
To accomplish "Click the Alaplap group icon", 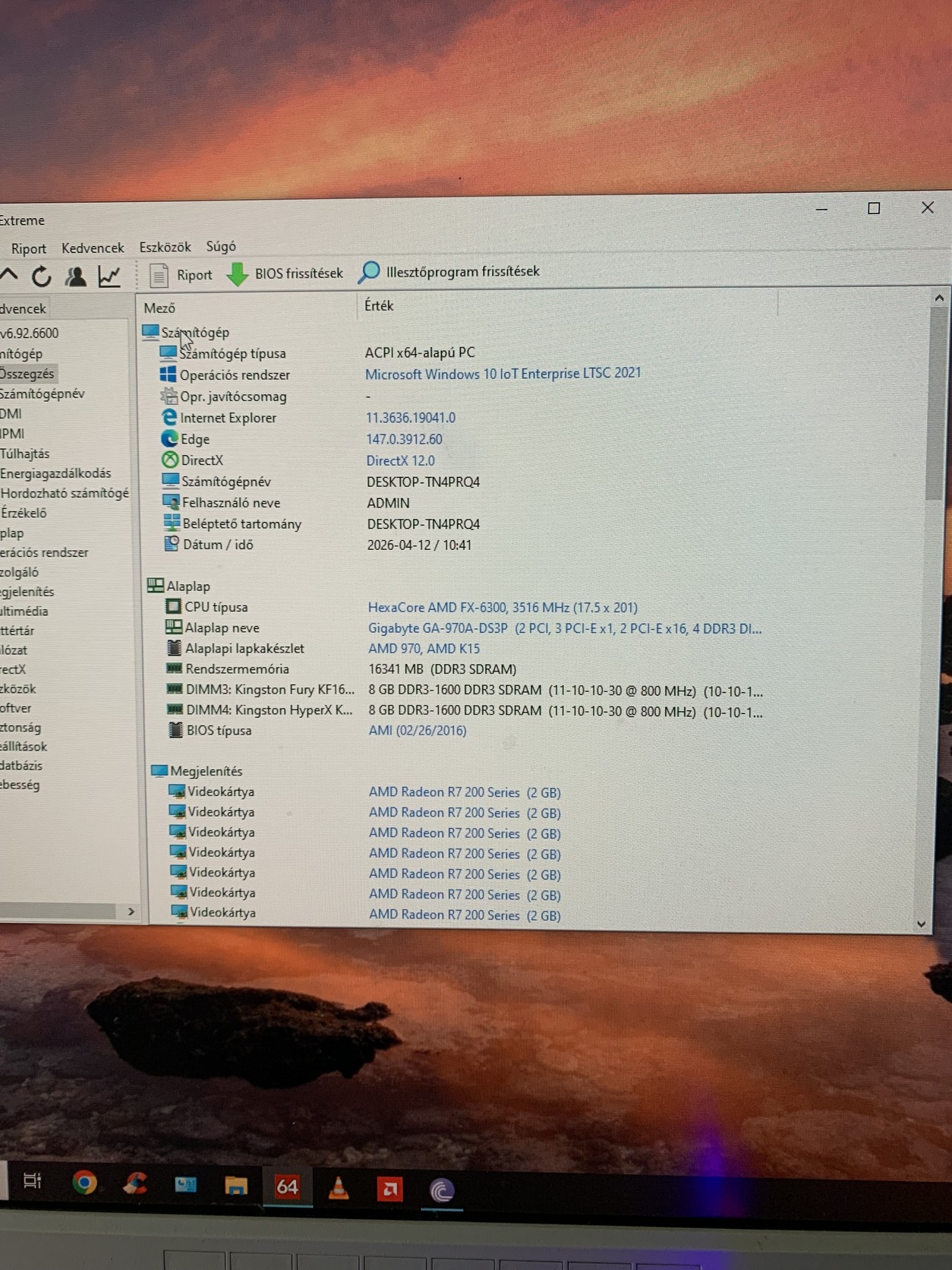I will tap(156, 586).
